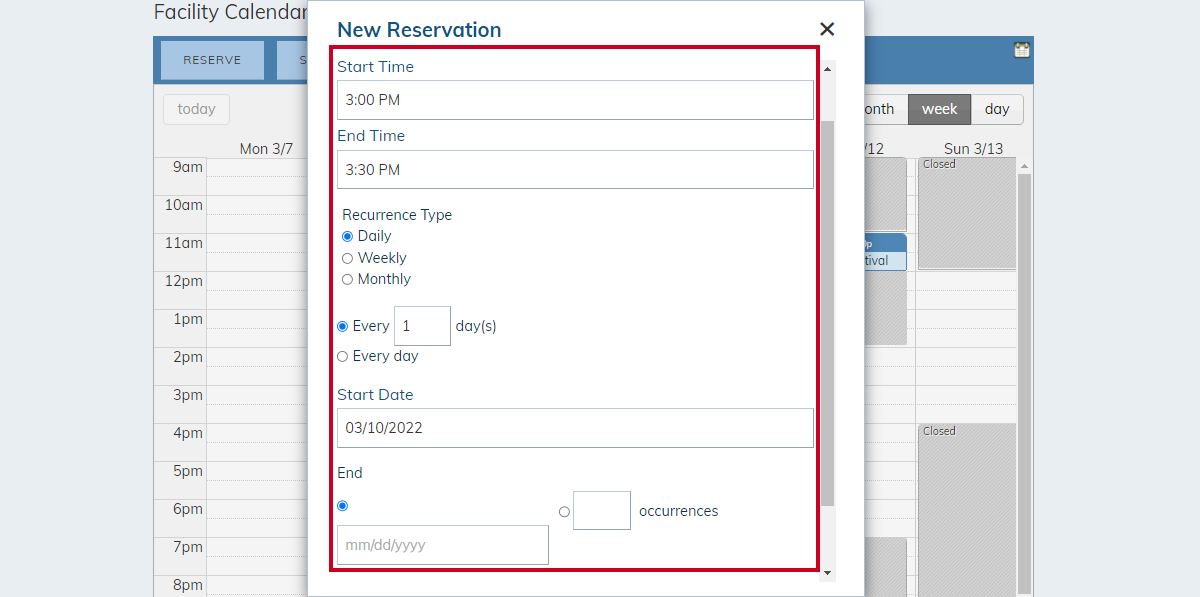Select the Weekly recurrence type
Screen dimensions: 1200x597
(348, 258)
